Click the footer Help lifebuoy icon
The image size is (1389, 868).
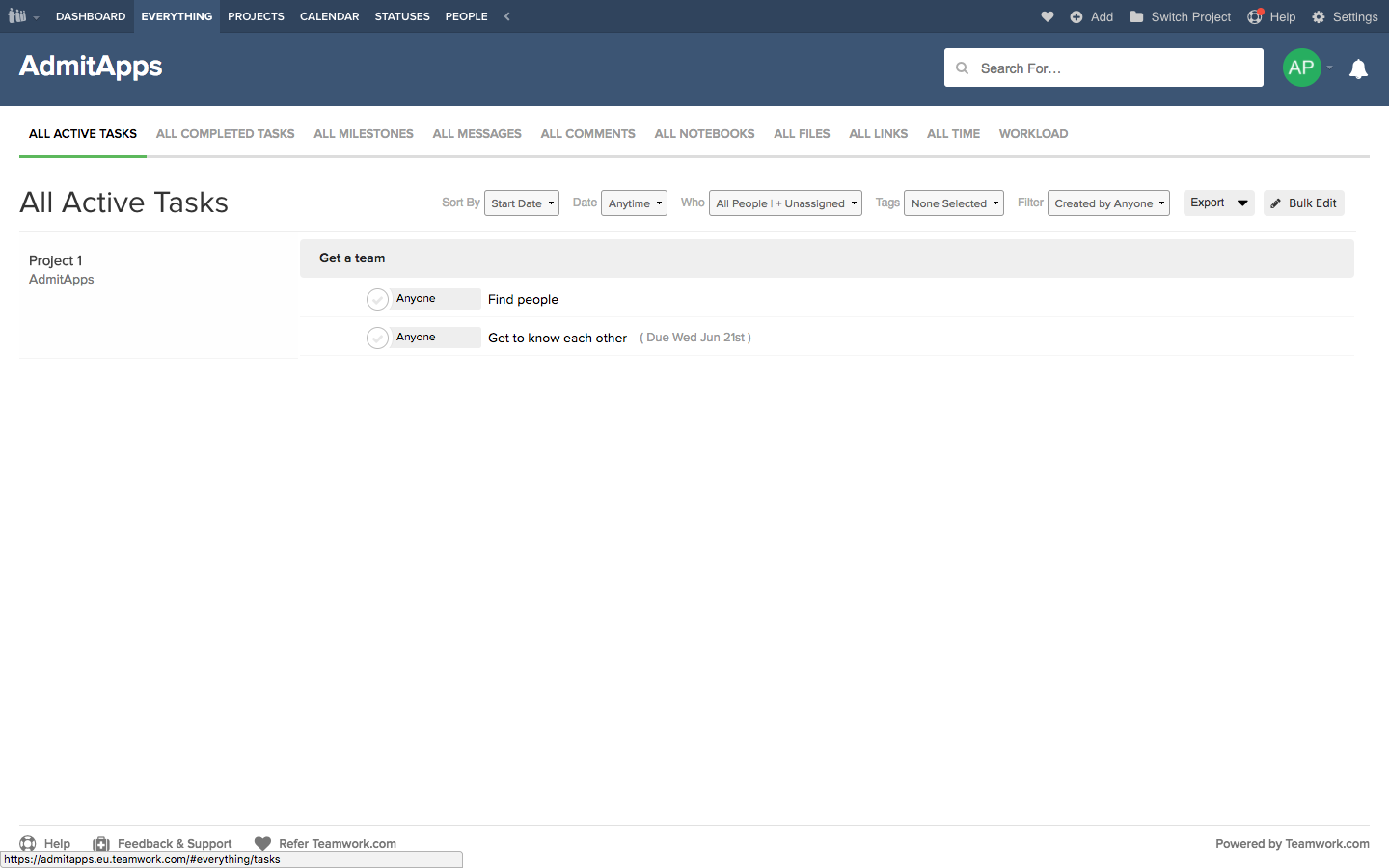click(x=28, y=844)
